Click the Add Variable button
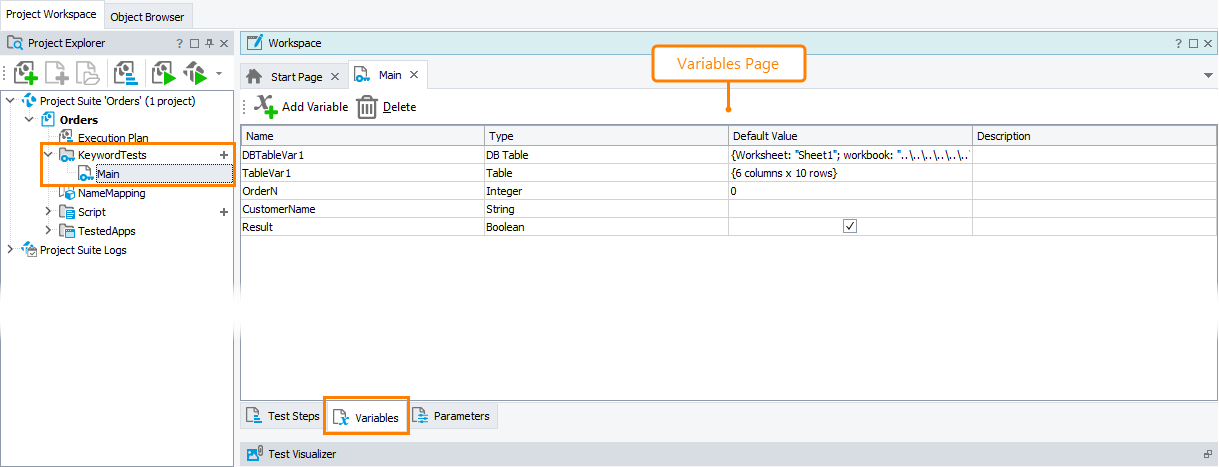 [x=301, y=107]
